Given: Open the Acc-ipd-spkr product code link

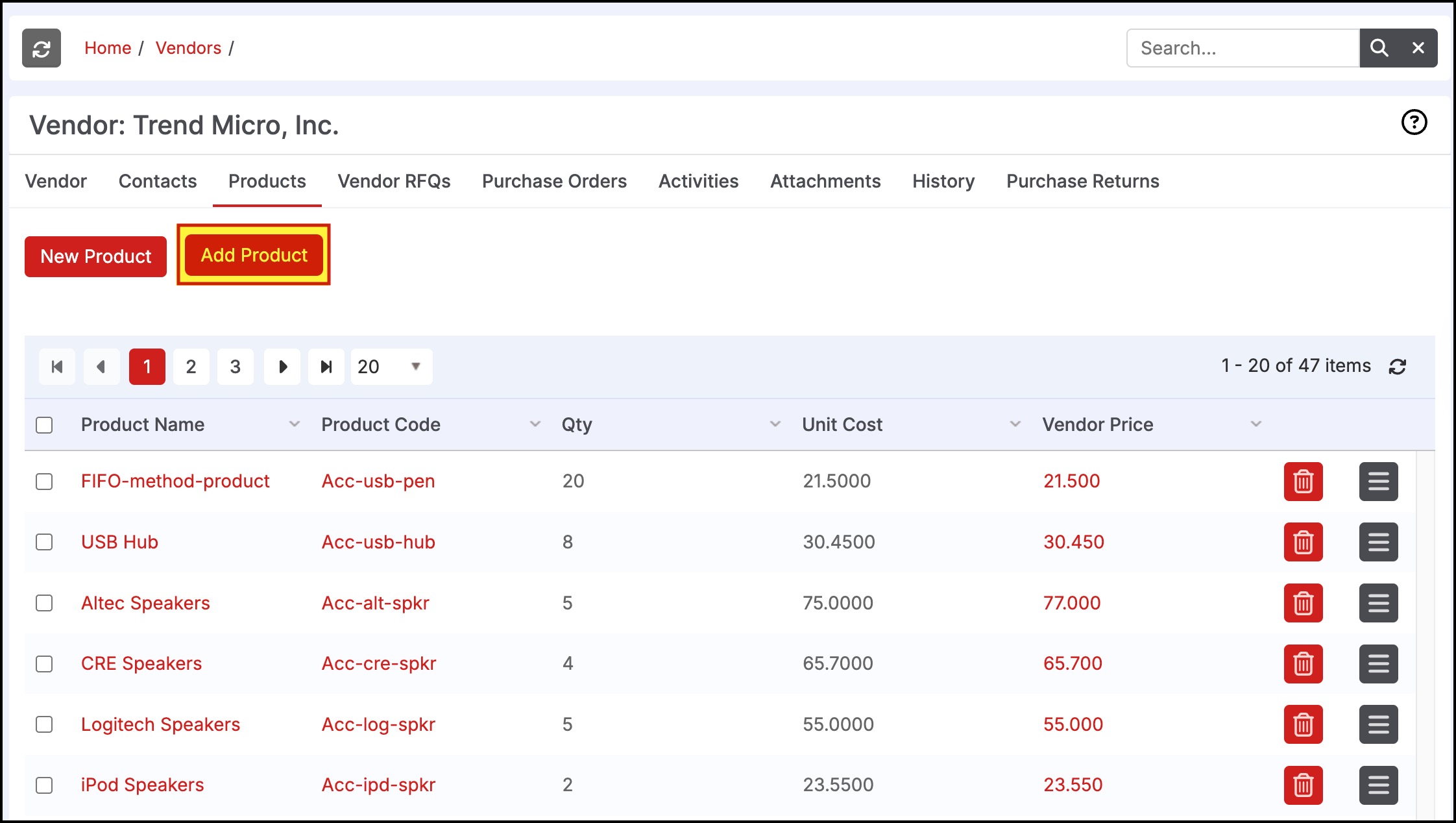Looking at the screenshot, I should click(x=378, y=785).
